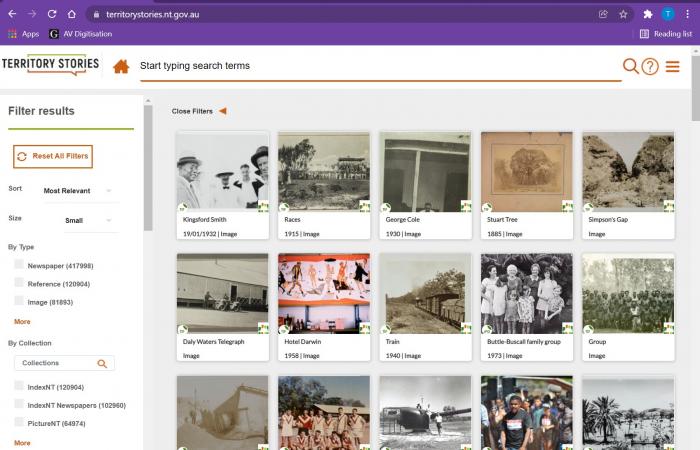Open the Reading list panel

click(666, 34)
